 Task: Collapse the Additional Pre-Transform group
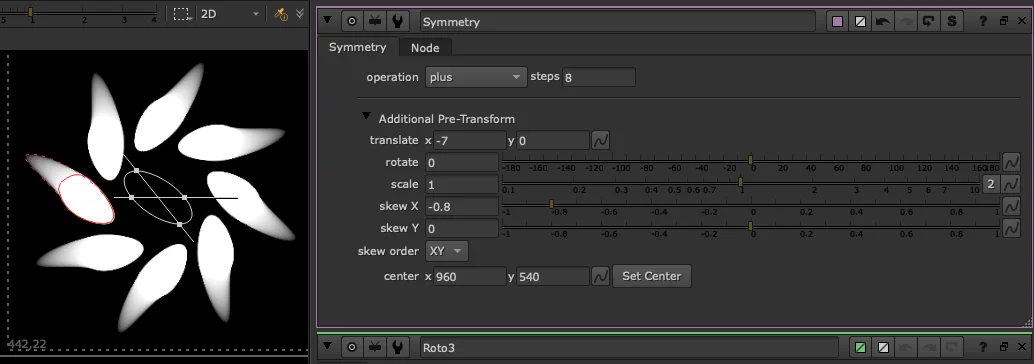367,117
